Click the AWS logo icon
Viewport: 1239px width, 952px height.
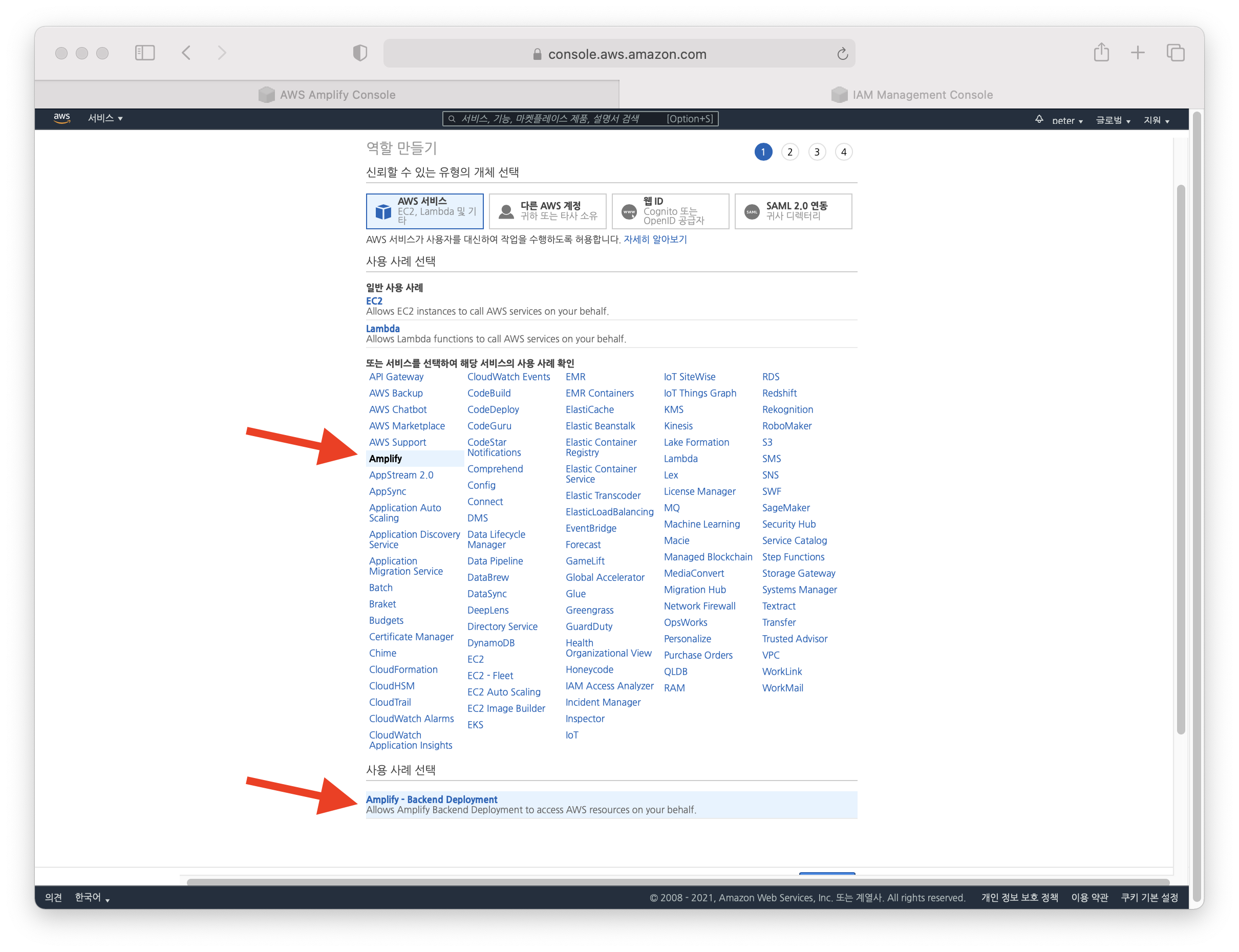click(x=62, y=118)
